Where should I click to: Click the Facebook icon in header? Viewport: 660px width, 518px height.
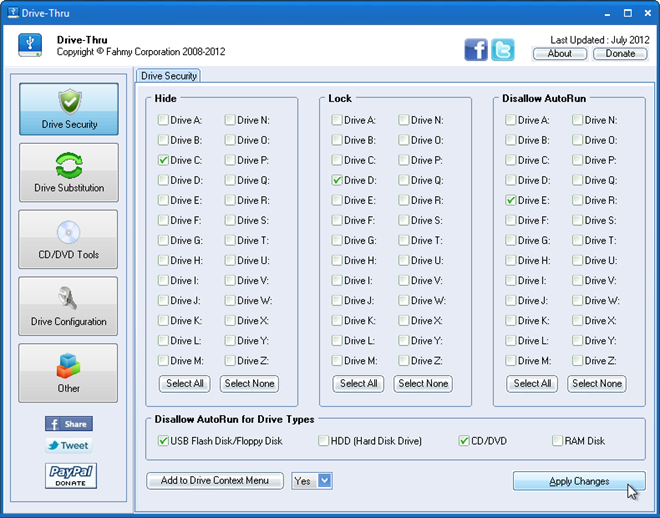coord(476,50)
